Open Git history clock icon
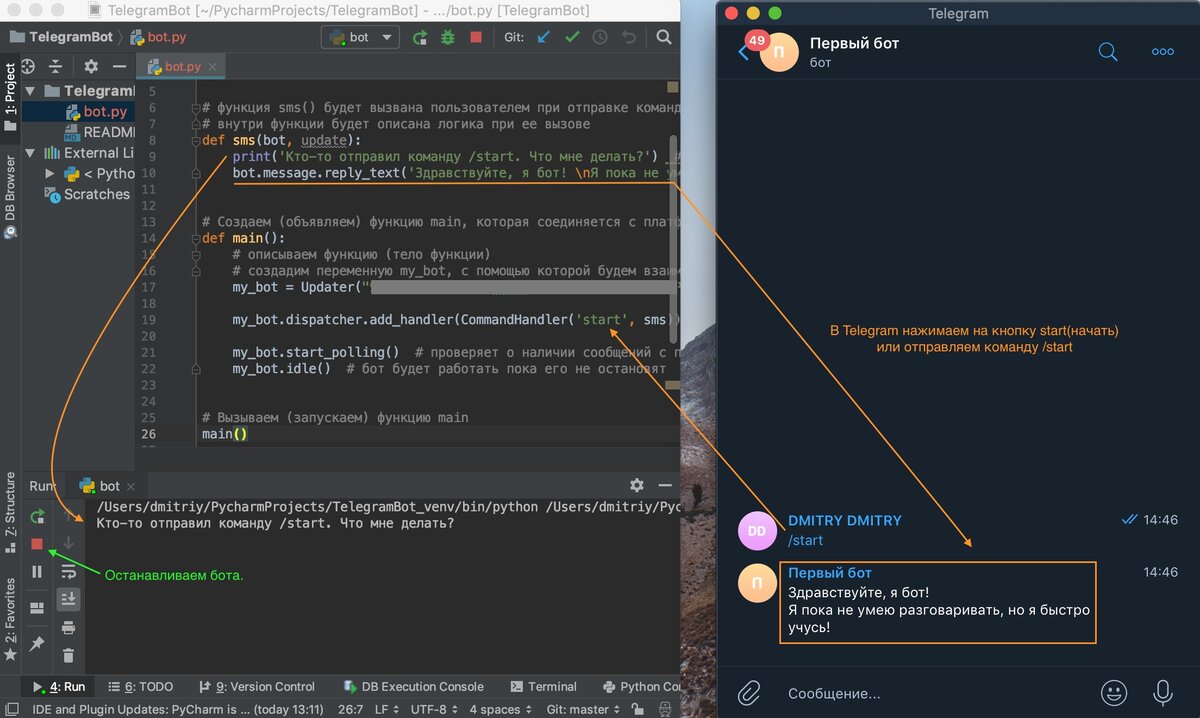Image resolution: width=1200 pixels, height=718 pixels. pyautogui.click(x=600, y=38)
